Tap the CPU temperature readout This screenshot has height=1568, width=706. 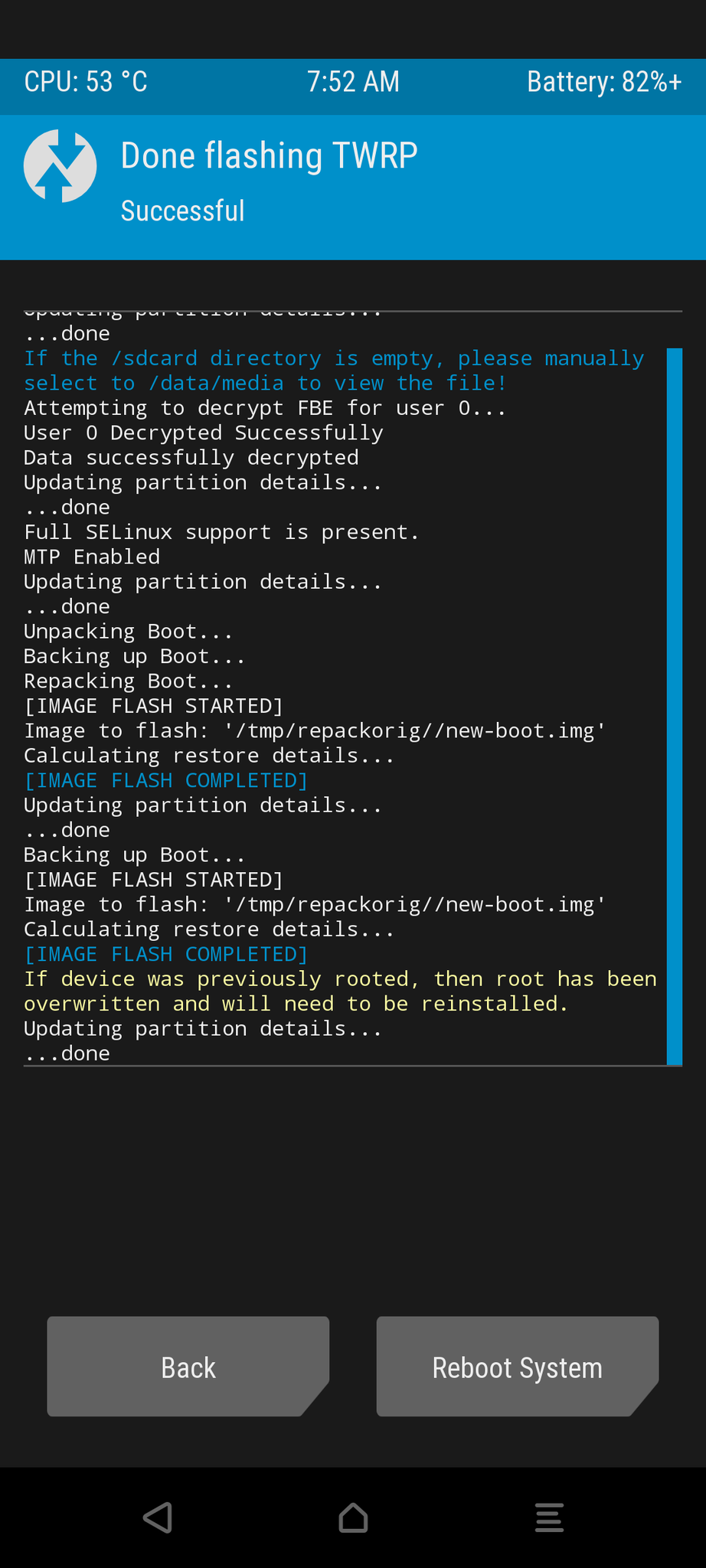click(86, 82)
